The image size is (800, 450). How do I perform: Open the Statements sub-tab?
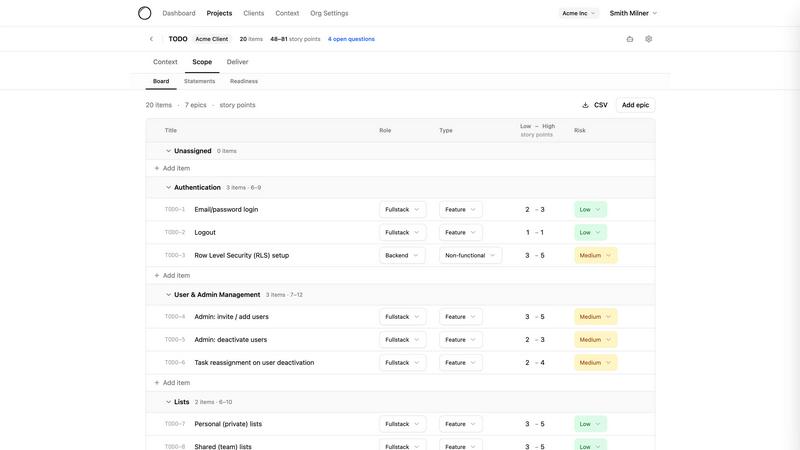click(x=199, y=81)
